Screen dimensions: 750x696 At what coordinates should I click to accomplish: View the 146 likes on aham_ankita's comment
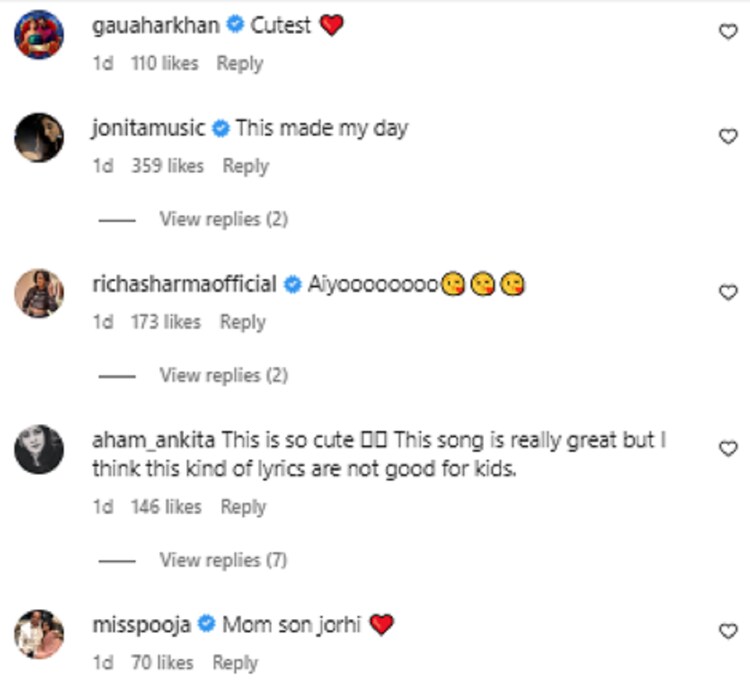[166, 507]
